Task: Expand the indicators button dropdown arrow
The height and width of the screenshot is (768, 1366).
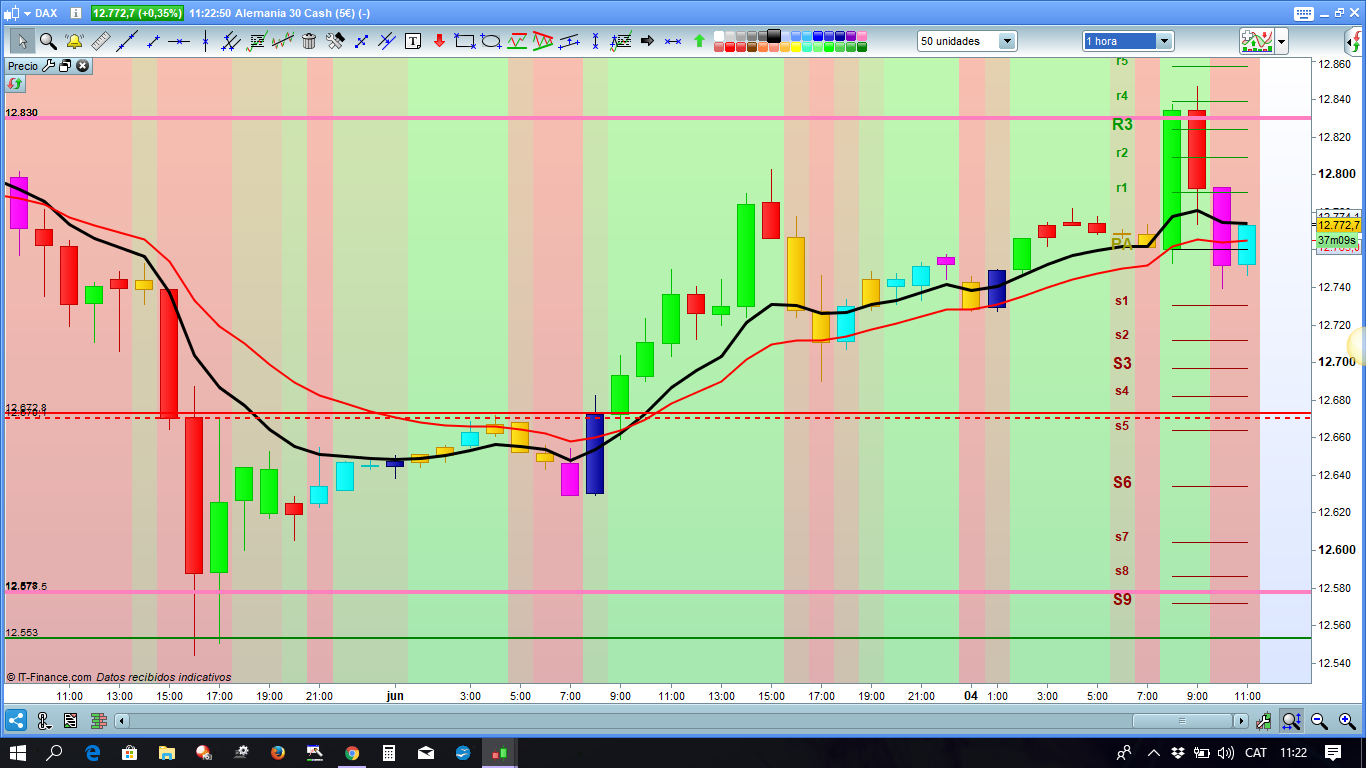Action: [1281, 41]
